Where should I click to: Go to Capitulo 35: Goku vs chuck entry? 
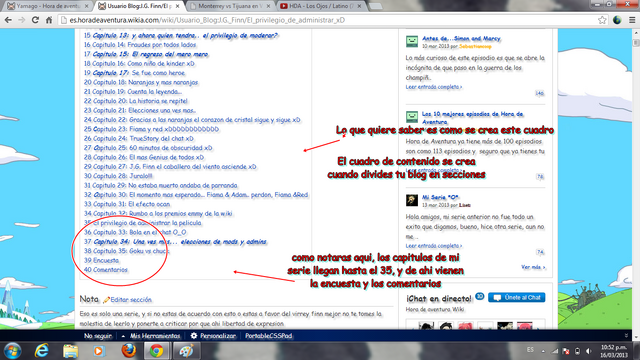click(127, 251)
